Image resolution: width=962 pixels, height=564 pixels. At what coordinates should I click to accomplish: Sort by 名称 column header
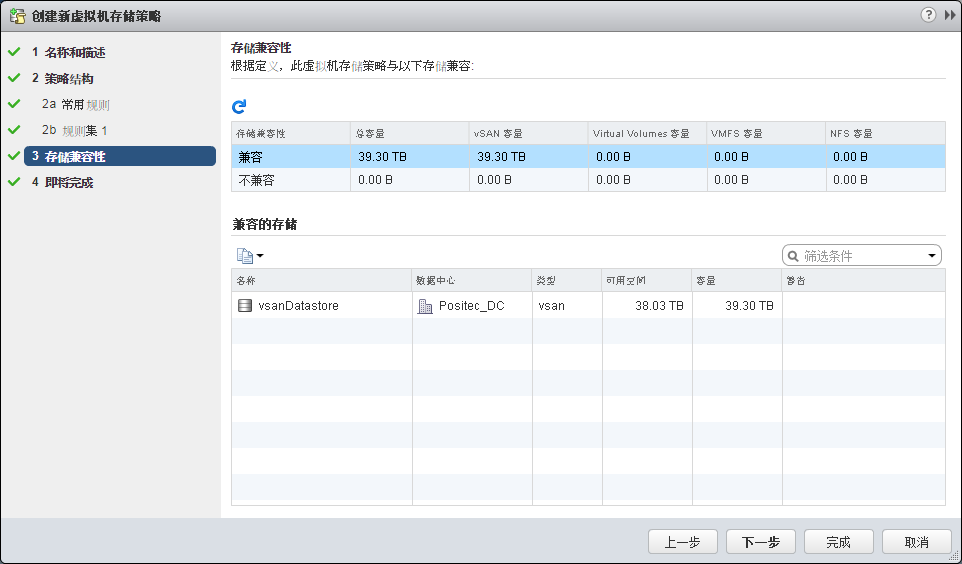click(321, 280)
